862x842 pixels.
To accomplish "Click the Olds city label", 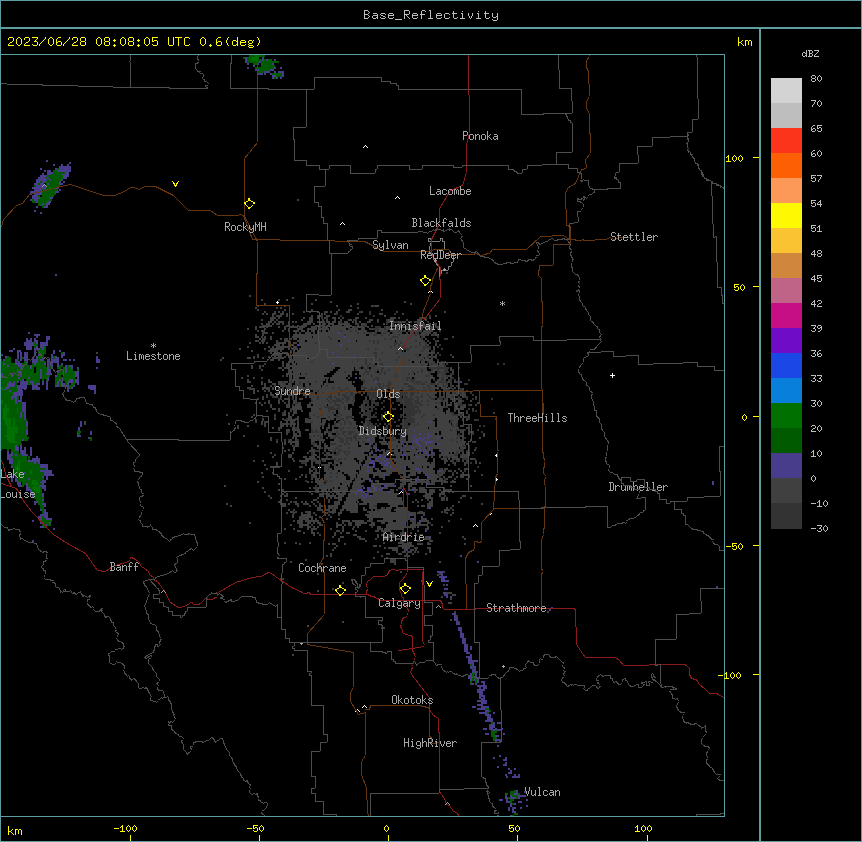I will pos(388,394).
